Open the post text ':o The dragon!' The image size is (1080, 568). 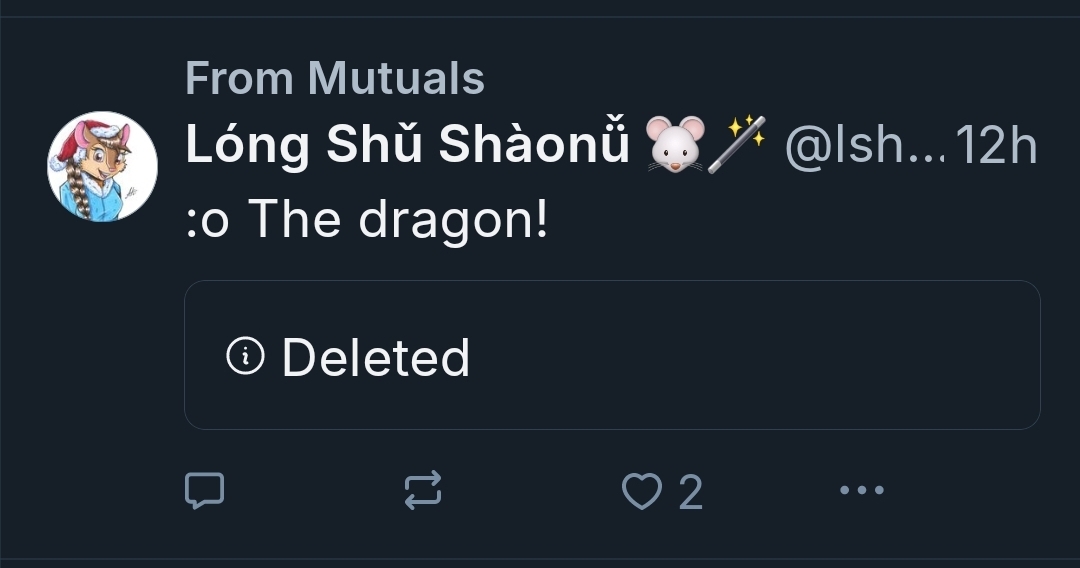click(367, 221)
